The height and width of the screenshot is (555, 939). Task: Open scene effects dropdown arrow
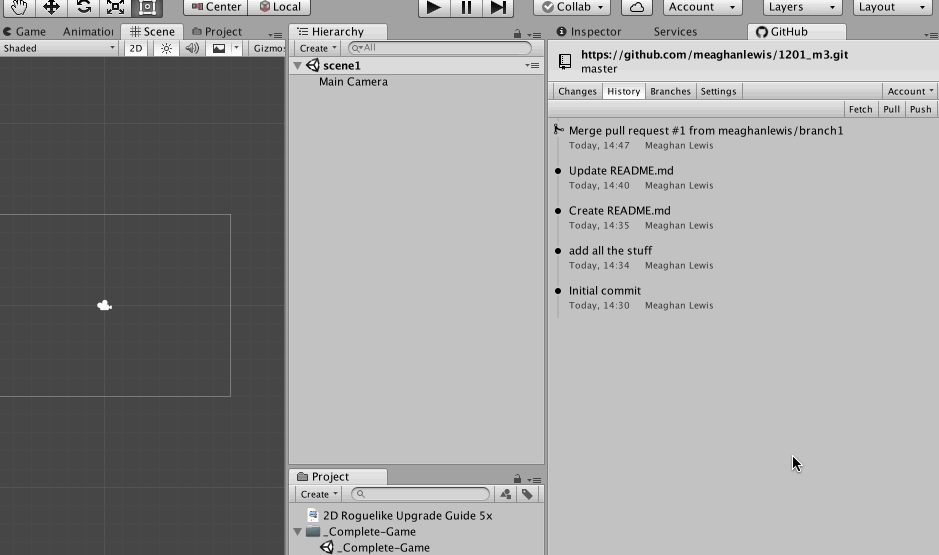tap(237, 48)
